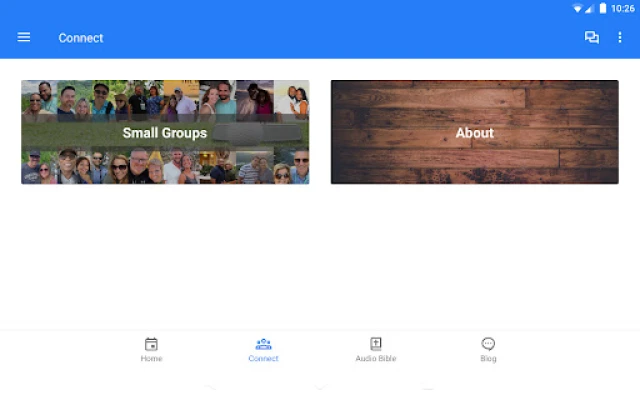The width and height of the screenshot is (640, 400).
Task: Tap the 10:26 clock
Action: pyautogui.click(x=623, y=9)
